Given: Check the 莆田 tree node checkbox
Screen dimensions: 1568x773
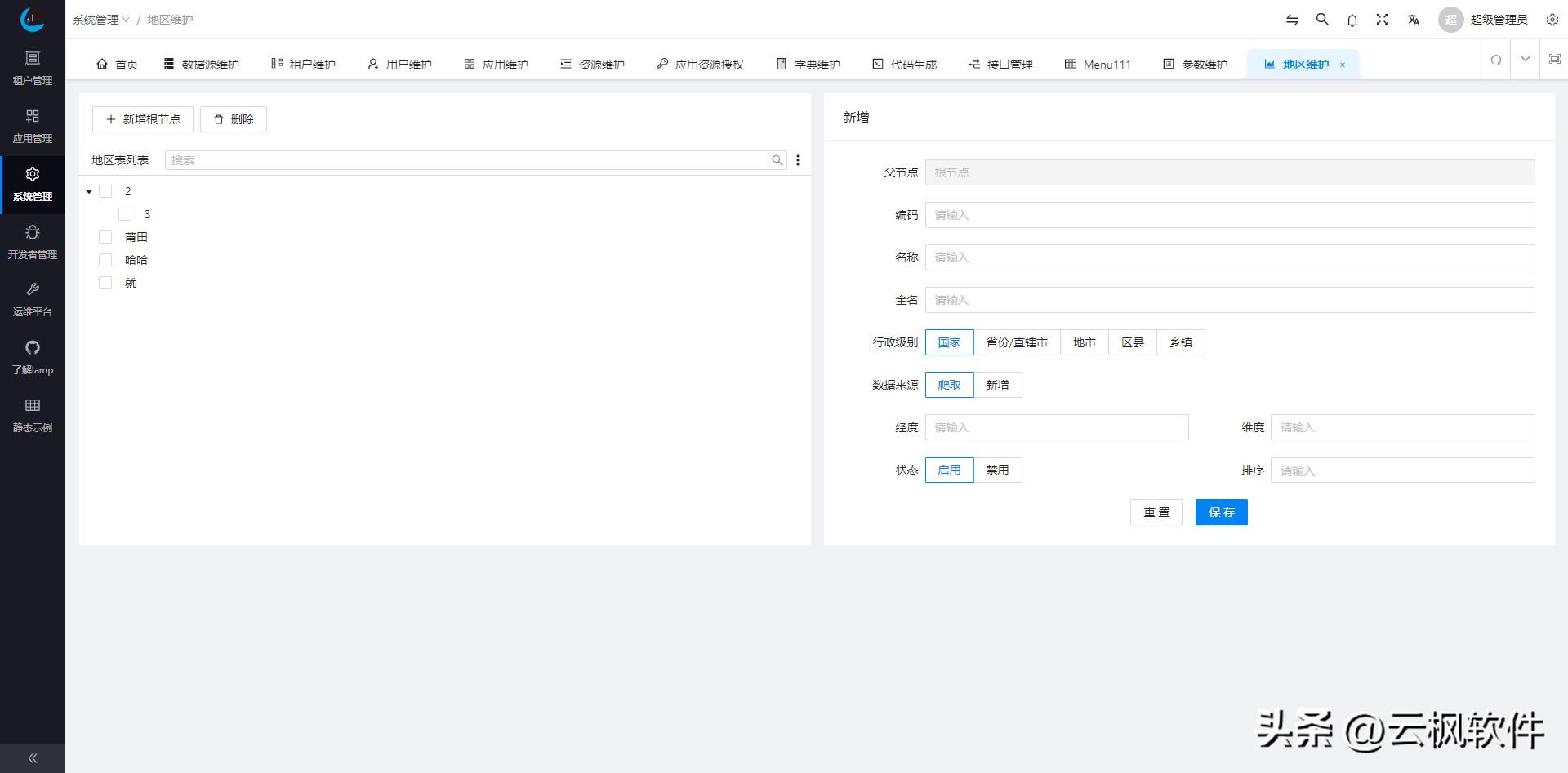Looking at the screenshot, I should (x=105, y=236).
